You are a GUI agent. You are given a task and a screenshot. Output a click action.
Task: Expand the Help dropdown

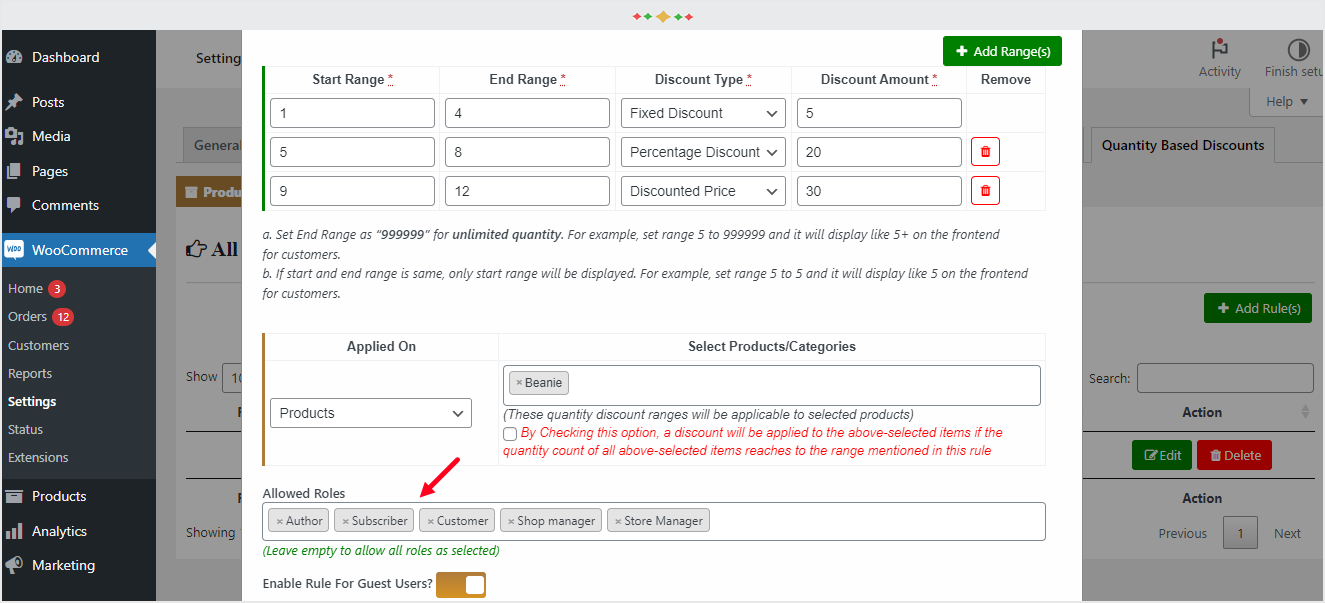[x=1285, y=101]
